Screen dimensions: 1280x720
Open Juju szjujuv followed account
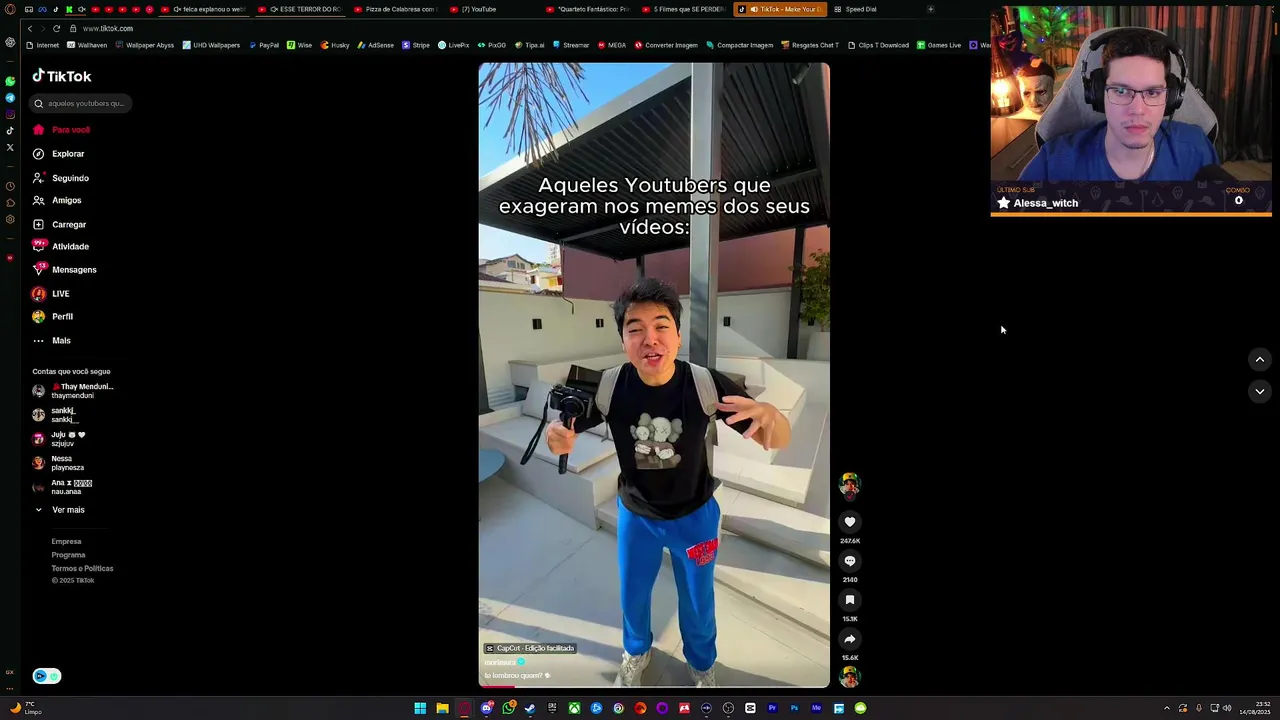tap(58, 439)
